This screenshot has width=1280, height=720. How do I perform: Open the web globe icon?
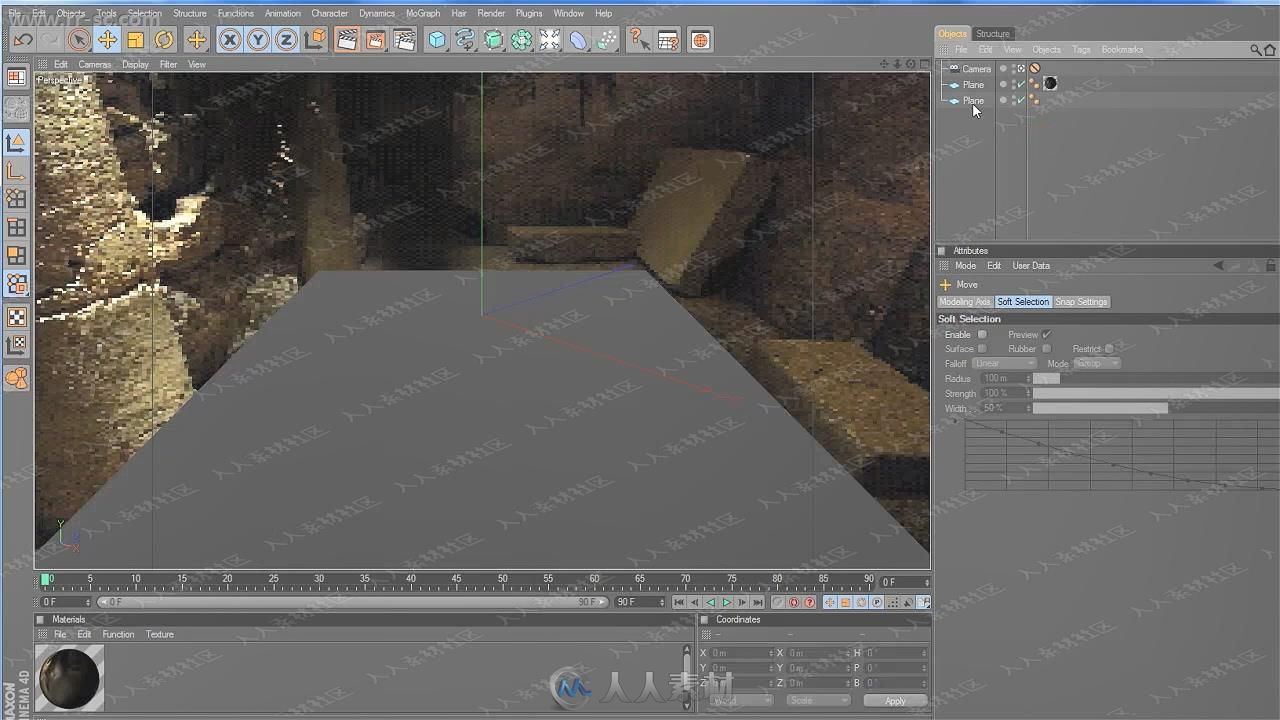700,40
